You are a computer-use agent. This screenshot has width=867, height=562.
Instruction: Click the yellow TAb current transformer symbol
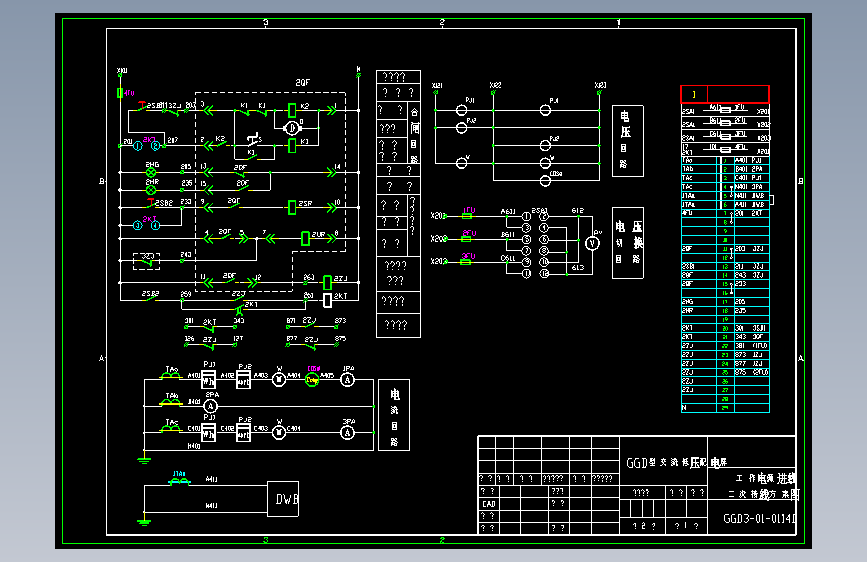(x=170, y=402)
